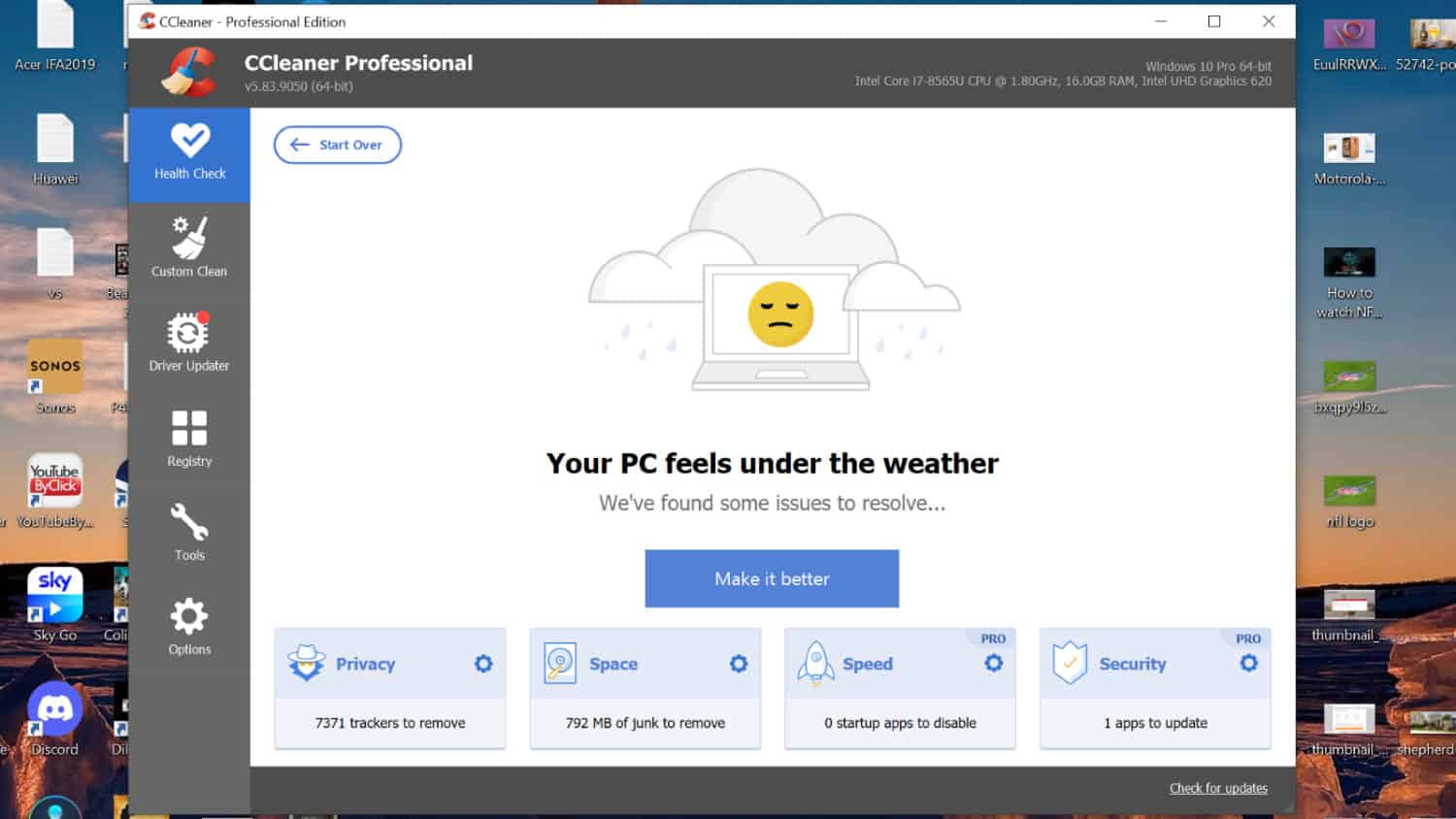The height and width of the screenshot is (819, 1456).
Task: Click the Make it better button
Action: [772, 578]
